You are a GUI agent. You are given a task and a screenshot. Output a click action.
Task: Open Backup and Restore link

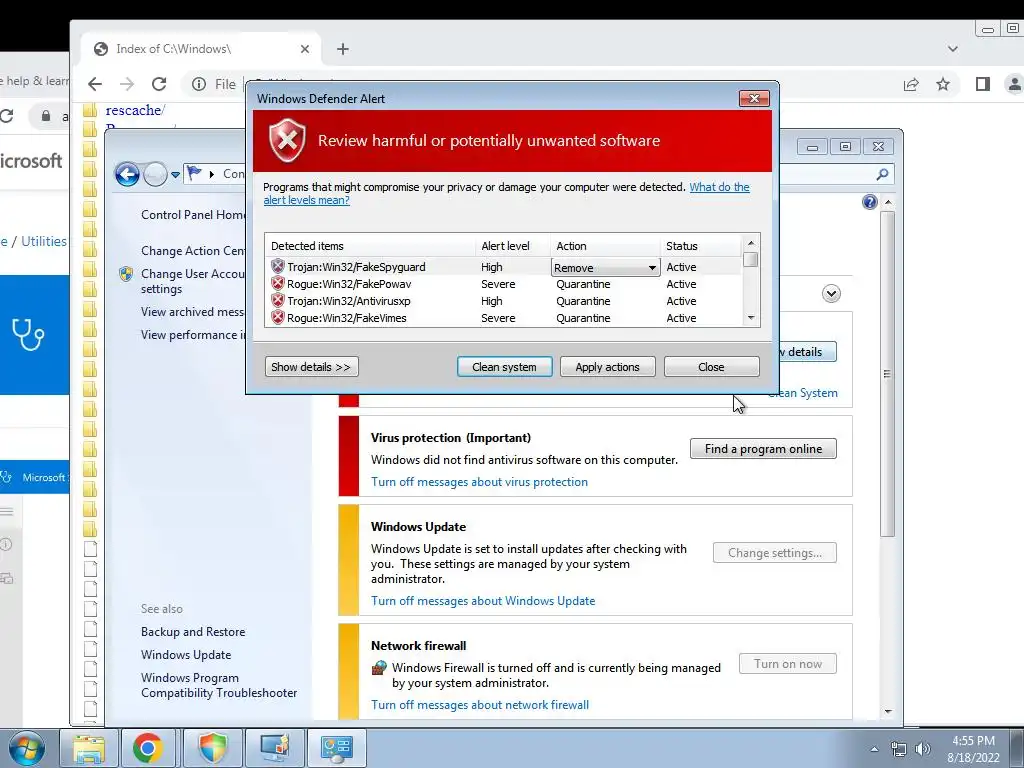(x=193, y=632)
